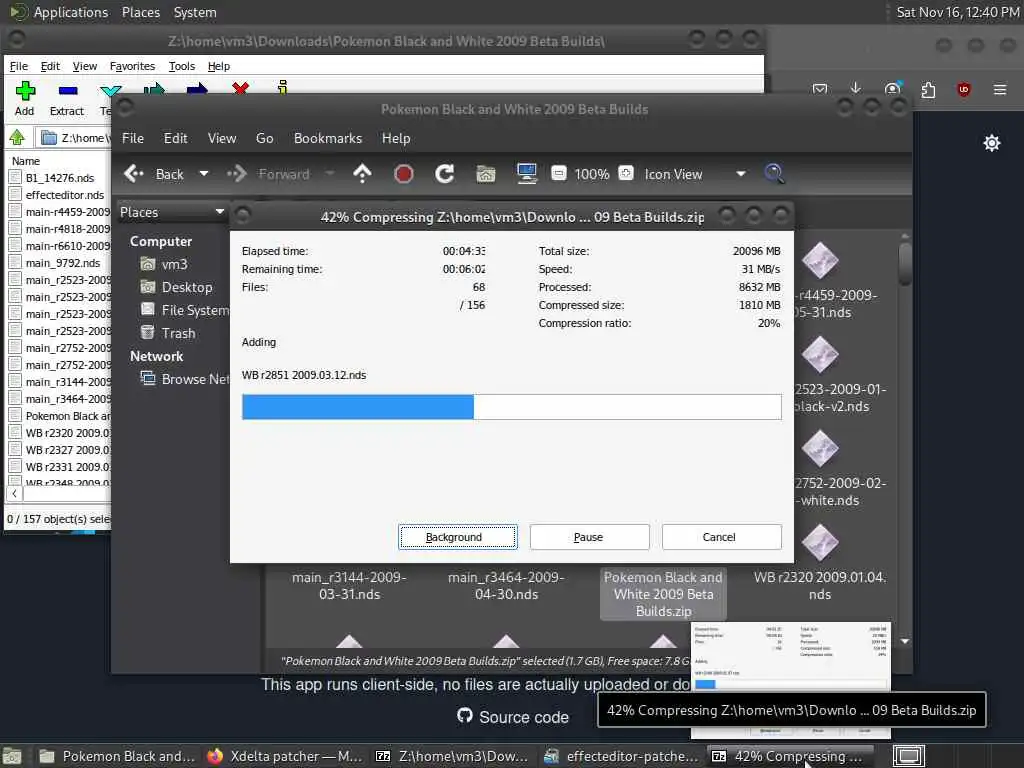Pause the compression
The image size is (1024, 768).
tap(589, 537)
